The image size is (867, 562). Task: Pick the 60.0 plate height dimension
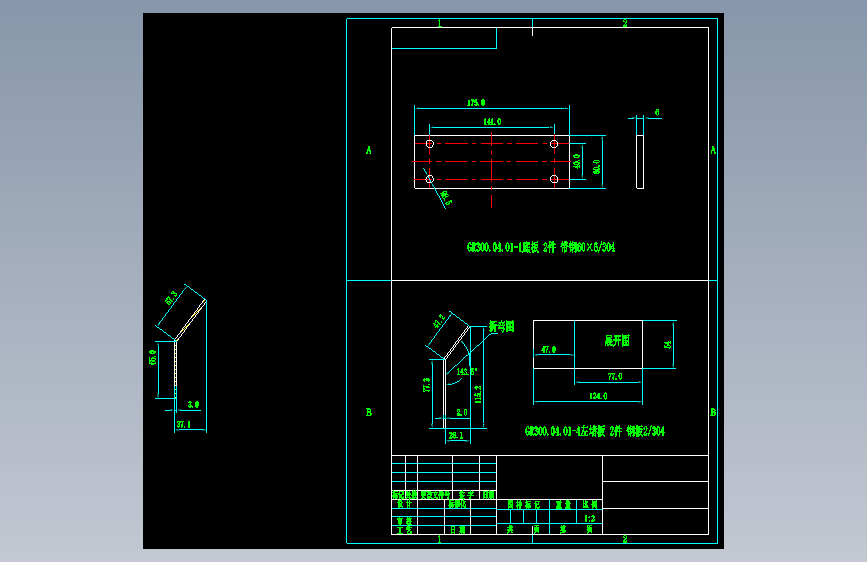coord(597,166)
